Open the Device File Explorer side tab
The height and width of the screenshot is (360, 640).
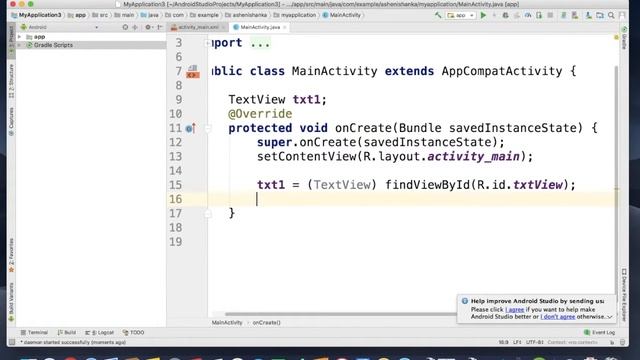coord(624,295)
